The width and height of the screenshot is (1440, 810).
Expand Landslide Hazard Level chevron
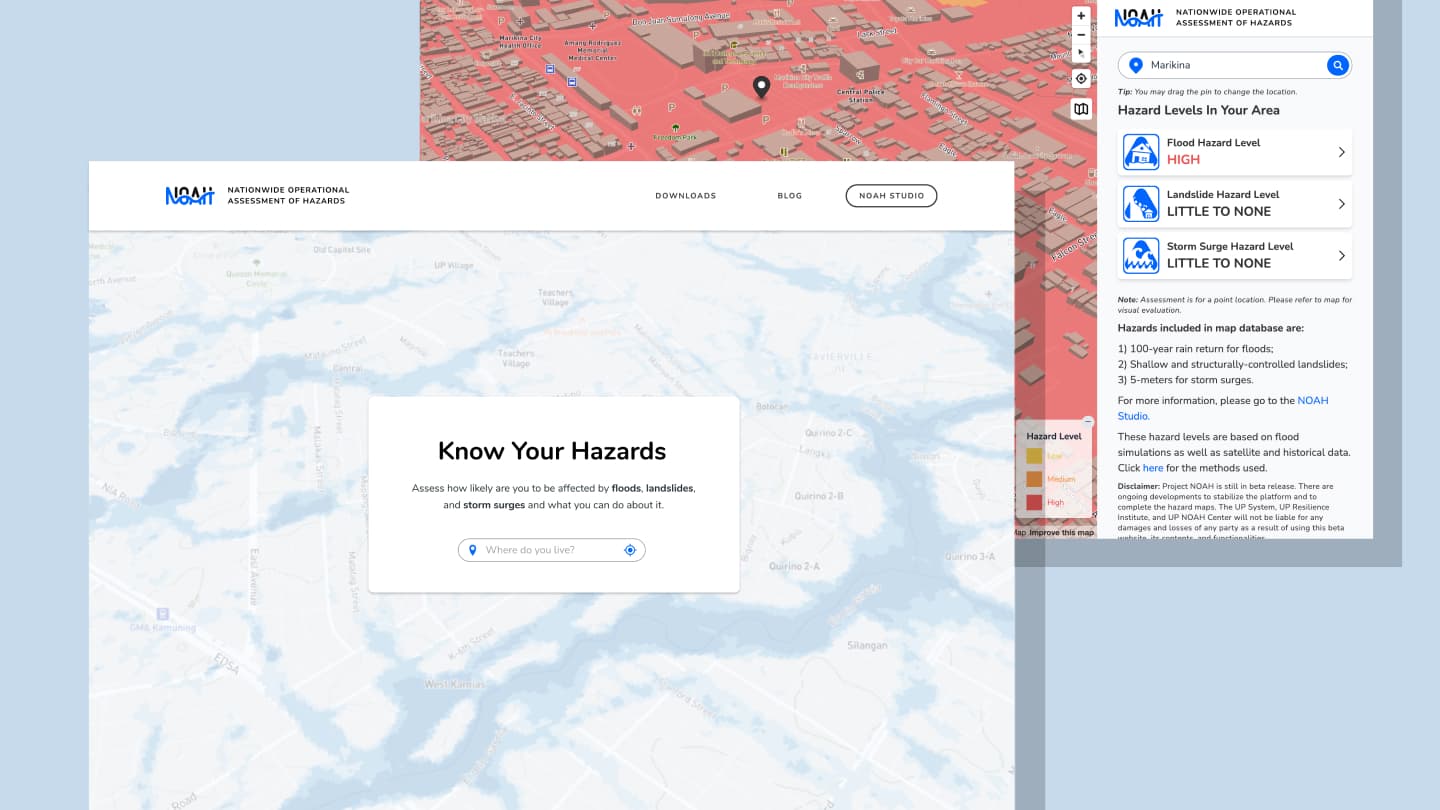[1341, 204]
